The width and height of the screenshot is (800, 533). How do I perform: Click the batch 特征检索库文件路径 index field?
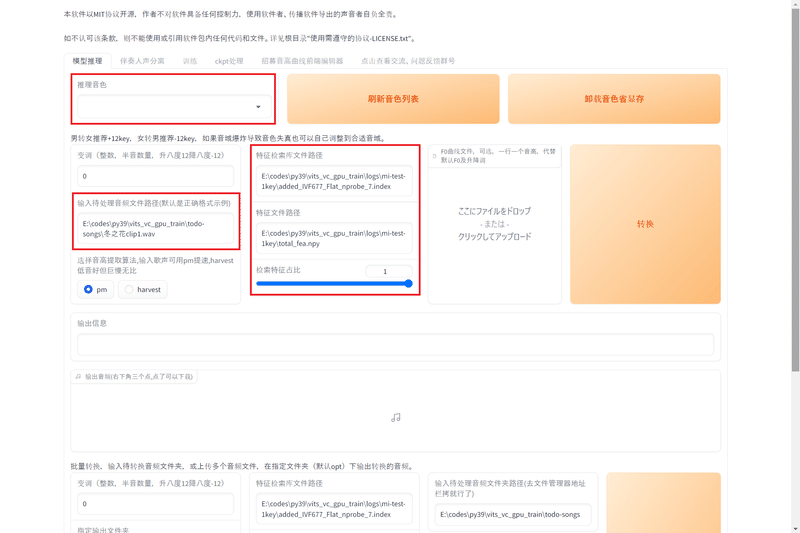pos(334,509)
